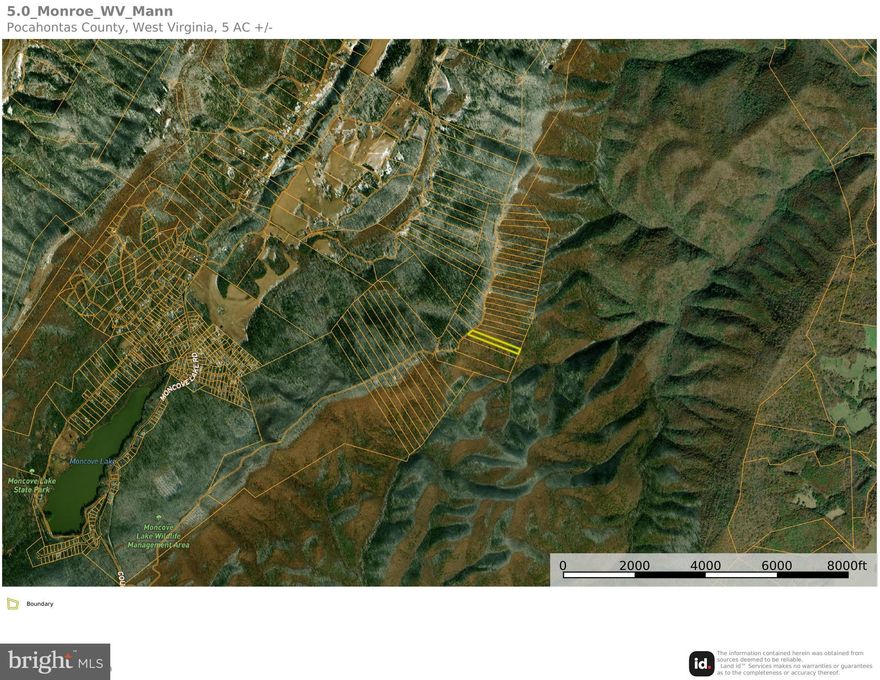Click the 2000 mark on scale bar
This screenshot has width=880, height=680.
[634, 566]
